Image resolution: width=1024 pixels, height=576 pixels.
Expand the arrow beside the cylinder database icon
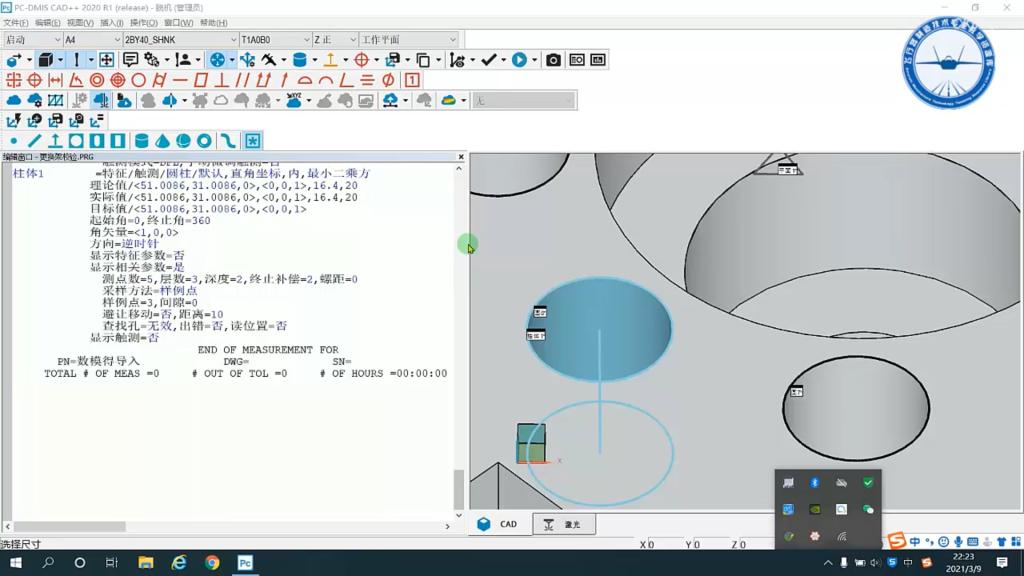click(315, 60)
